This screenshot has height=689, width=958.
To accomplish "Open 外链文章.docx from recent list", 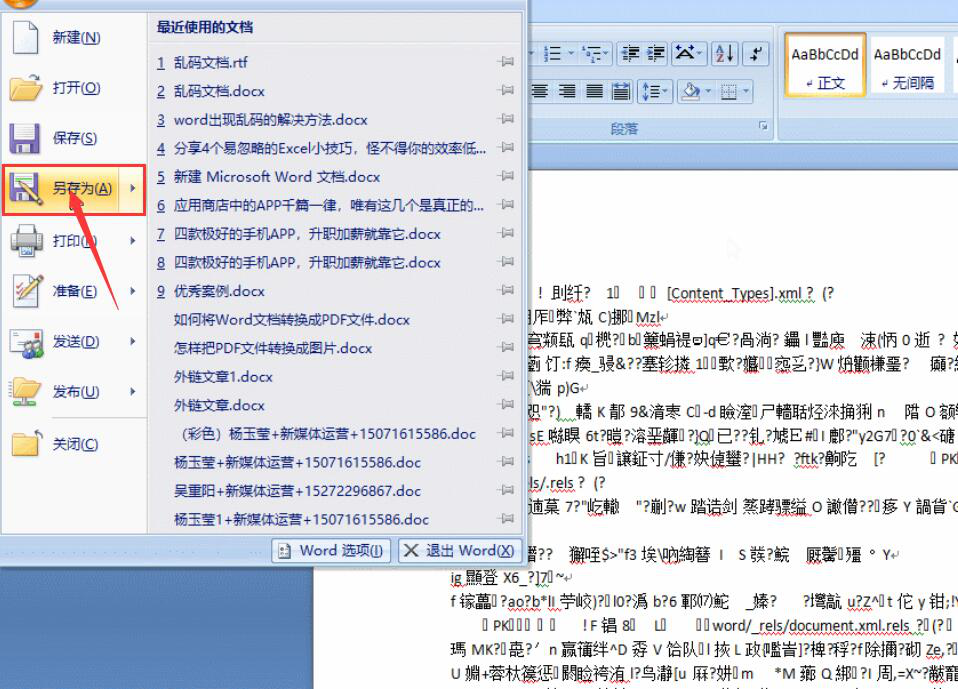I will click(219, 406).
